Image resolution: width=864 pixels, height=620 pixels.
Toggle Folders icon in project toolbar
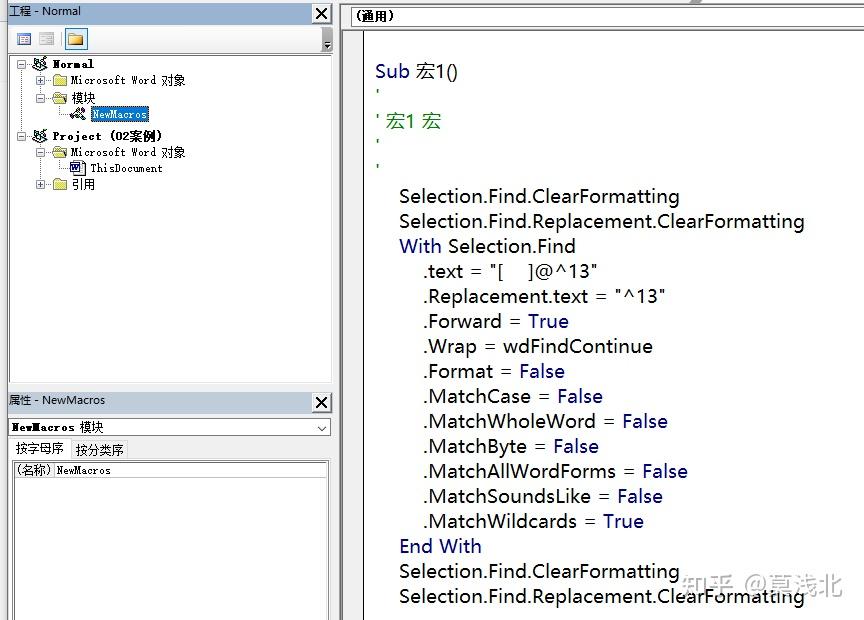76,39
